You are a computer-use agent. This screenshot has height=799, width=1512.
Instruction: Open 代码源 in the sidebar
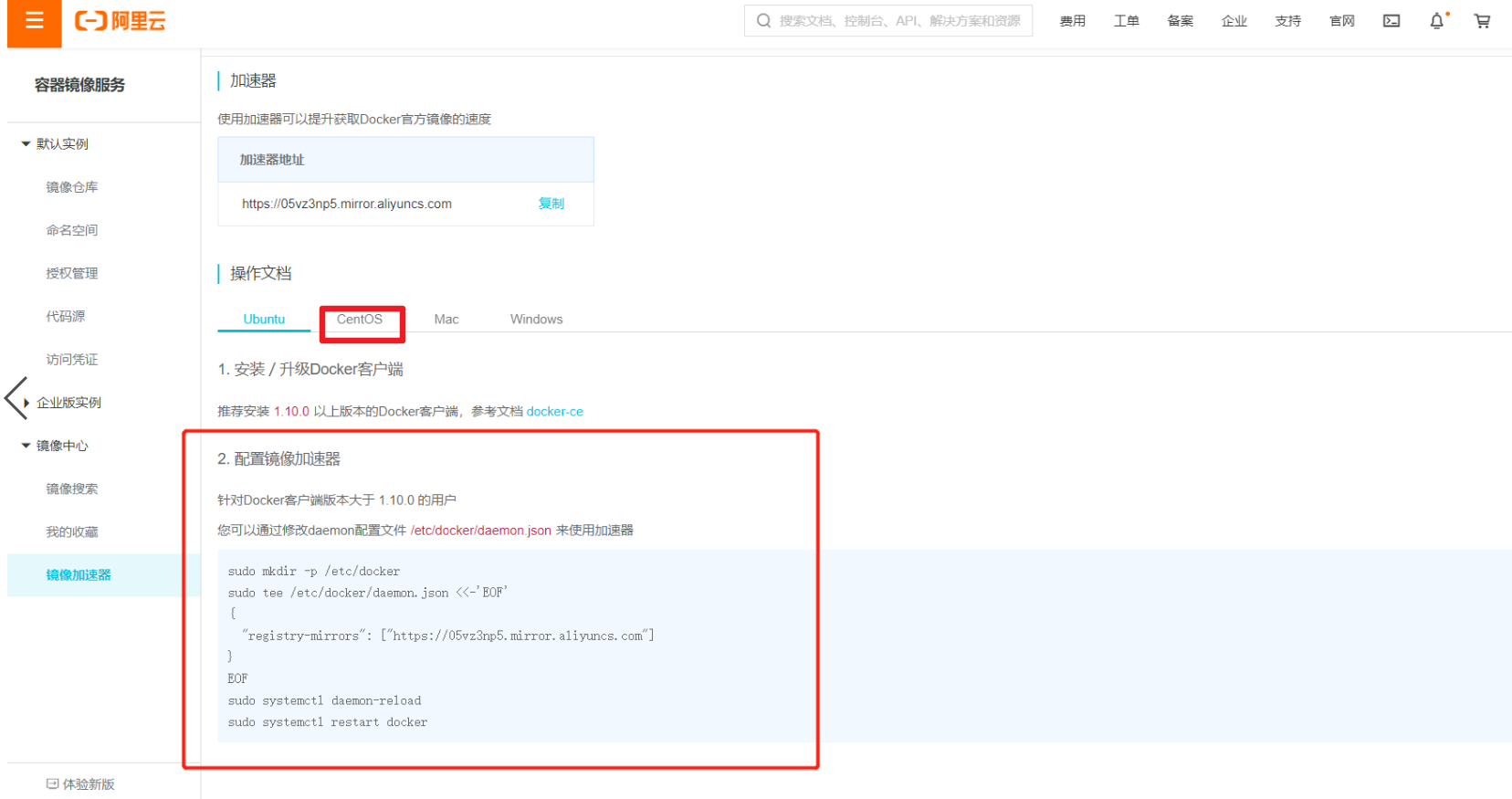[66, 316]
